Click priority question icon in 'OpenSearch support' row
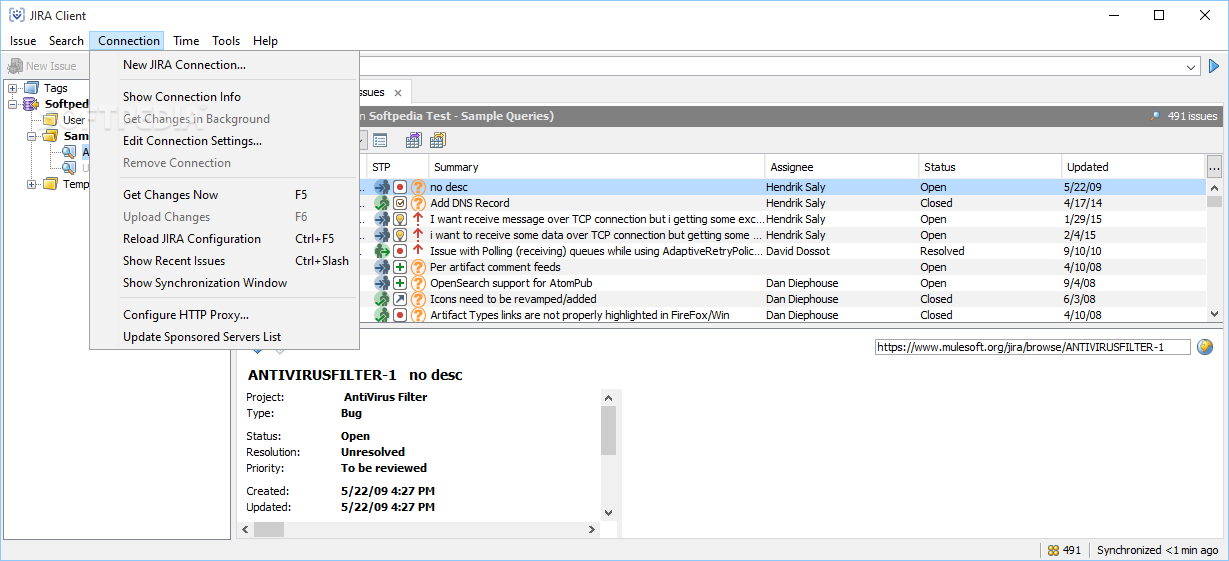The image size is (1229, 561). coord(418,283)
